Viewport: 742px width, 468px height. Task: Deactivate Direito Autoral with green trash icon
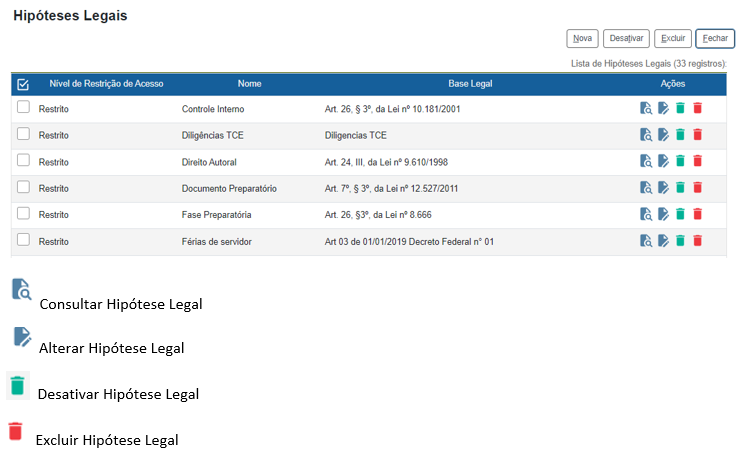tap(680, 161)
